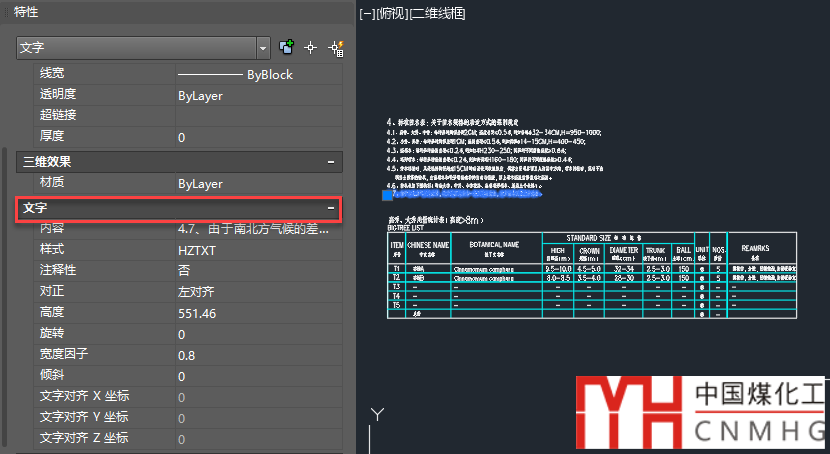Click the Select Objects crosshair icon
Screen dimensions: 830x454
(x=311, y=47)
